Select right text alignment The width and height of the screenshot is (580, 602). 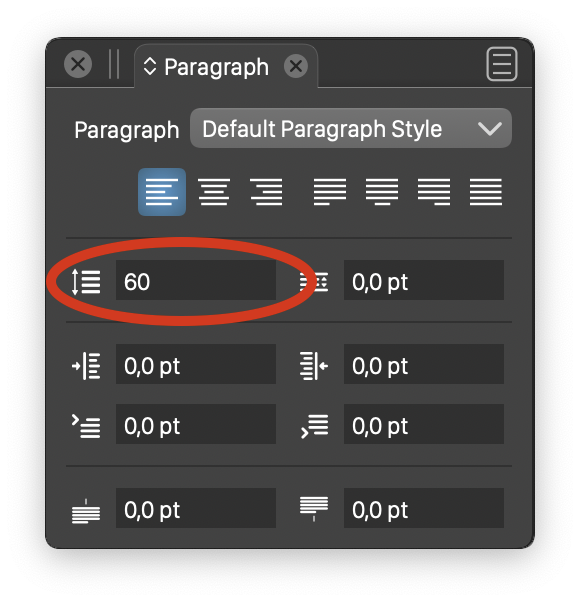[266, 192]
